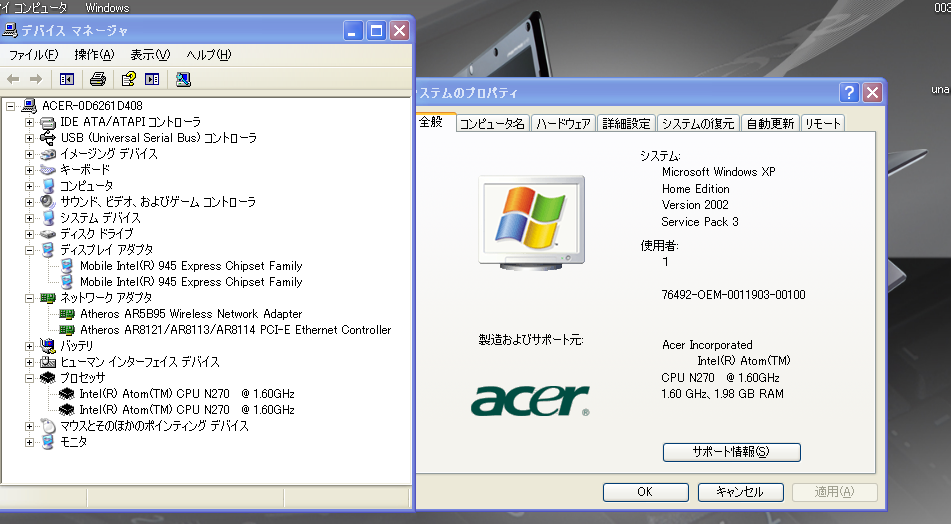This screenshot has width=951, height=524.
Task: Select second Mobile Intel(R) 945 Express Chipset Family
Action: tap(191, 282)
